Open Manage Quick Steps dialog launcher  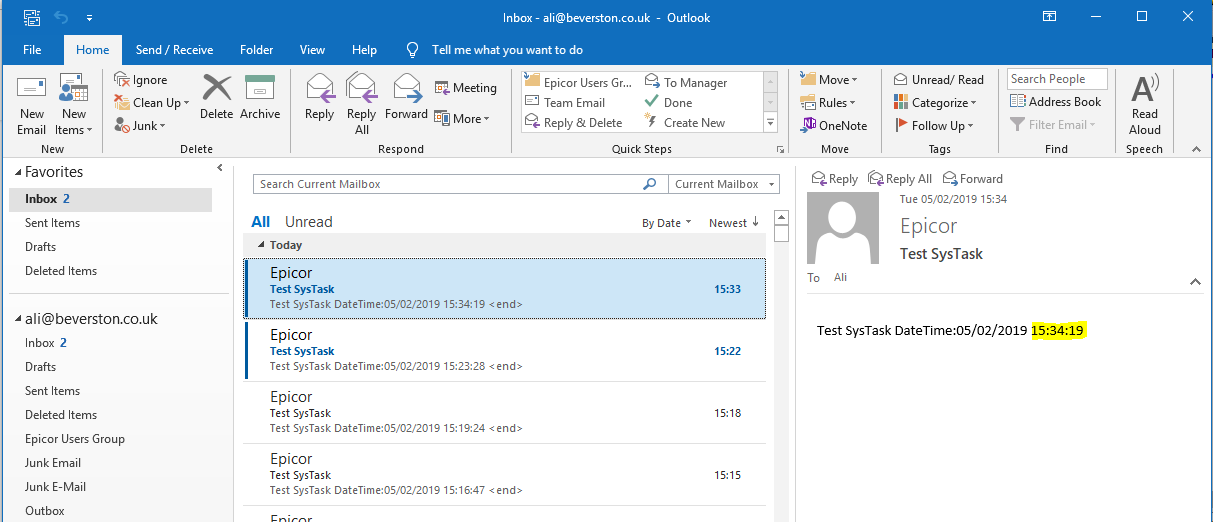click(x=780, y=149)
